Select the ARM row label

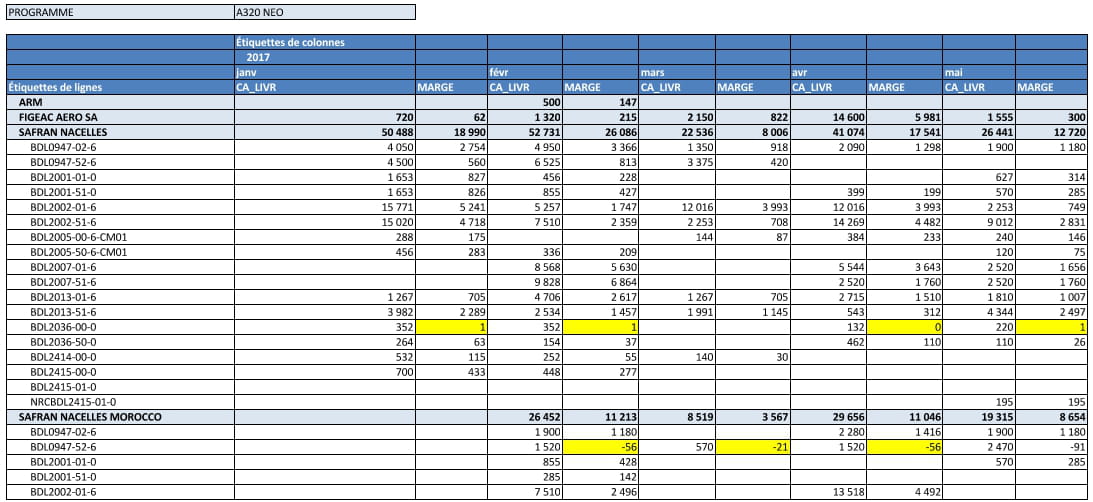tap(121, 102)
